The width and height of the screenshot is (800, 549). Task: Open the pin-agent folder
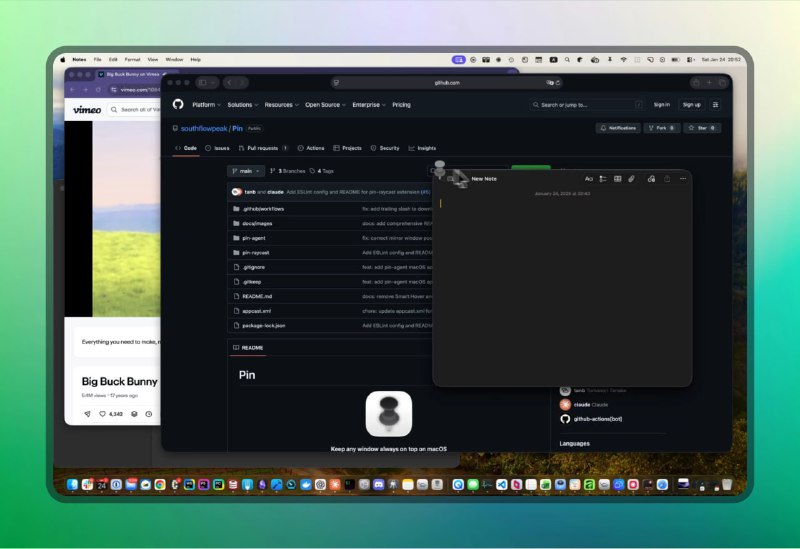point(256,238)
